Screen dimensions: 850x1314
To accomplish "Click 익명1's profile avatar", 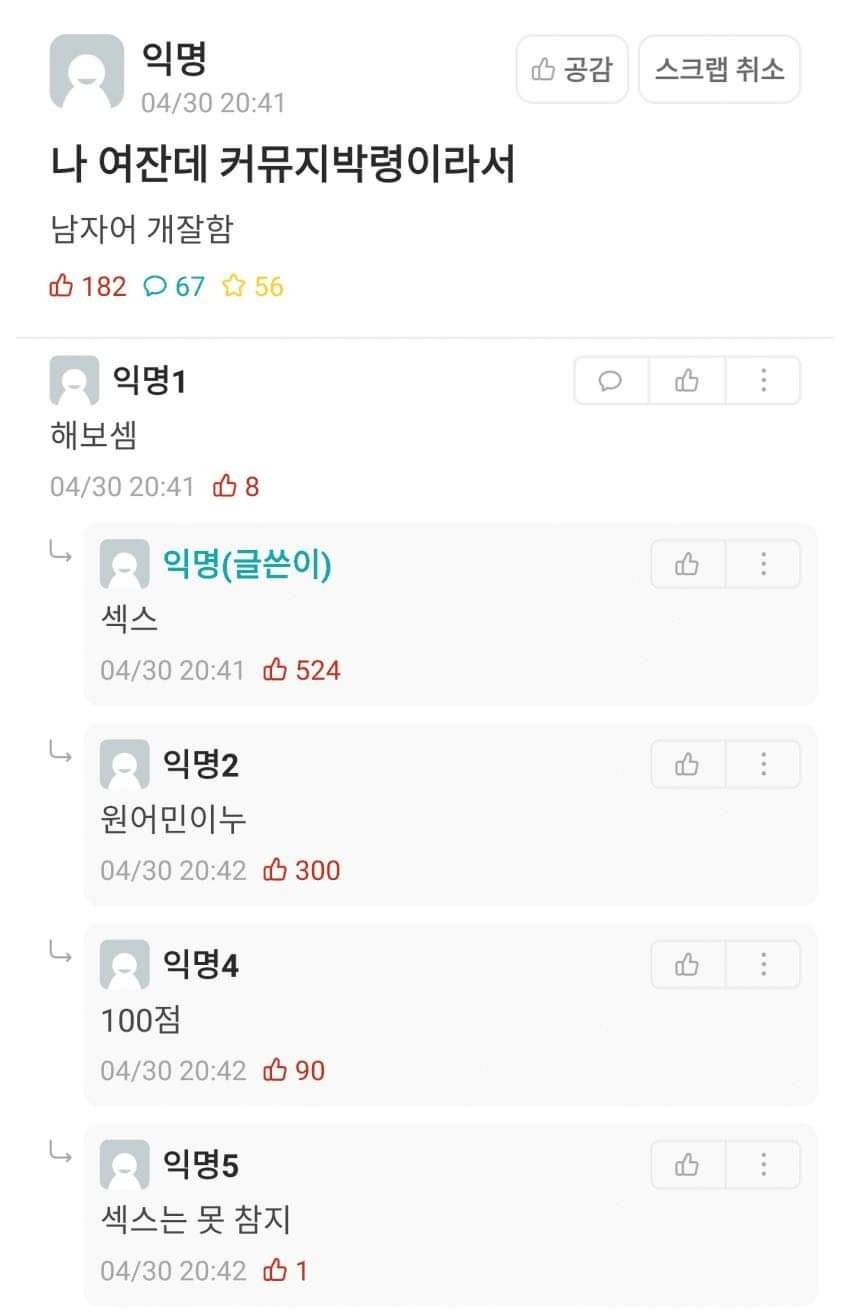I will pyautogui.click(x=74, y=381).
